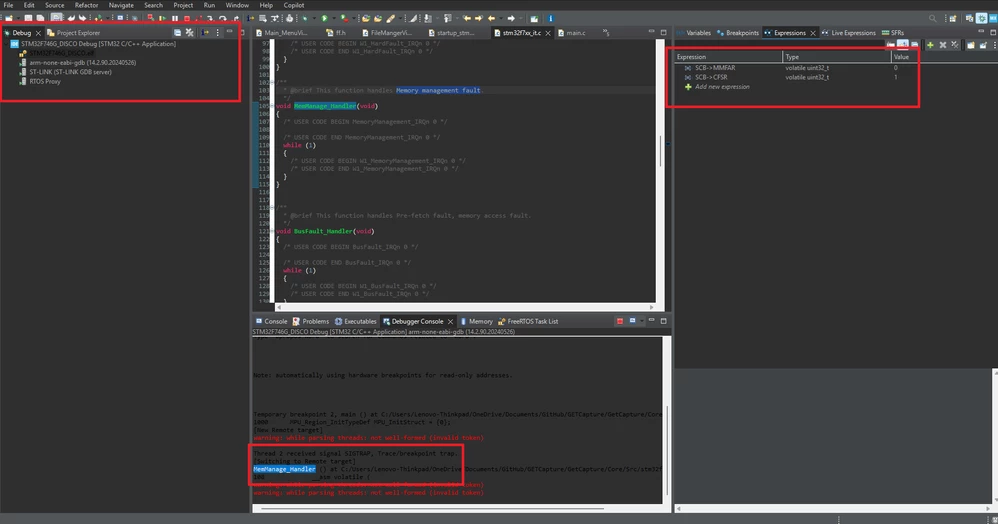
Task: Click the Search magnifier icon in toolbar
Action: click(x=932, y=18)
